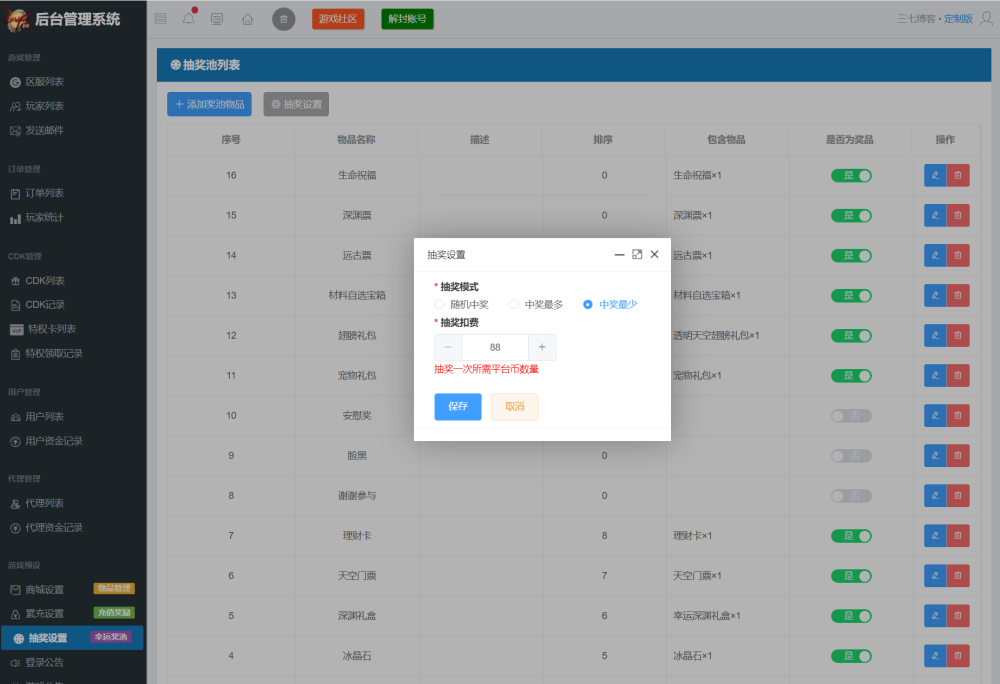Toggle 是否为奖品 switch for 安慰奖
The image size is (1000, 684).
click(x=851, y=415)
